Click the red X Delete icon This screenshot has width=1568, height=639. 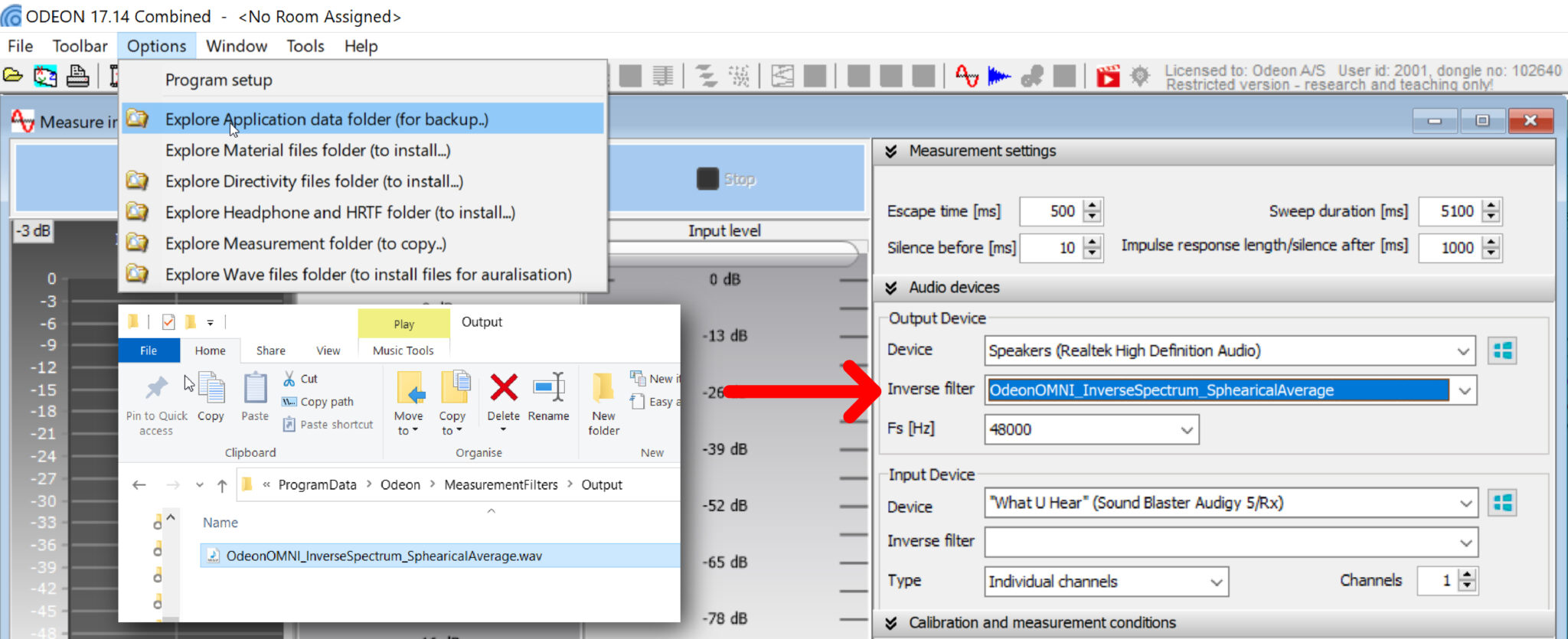click(503, 389)
